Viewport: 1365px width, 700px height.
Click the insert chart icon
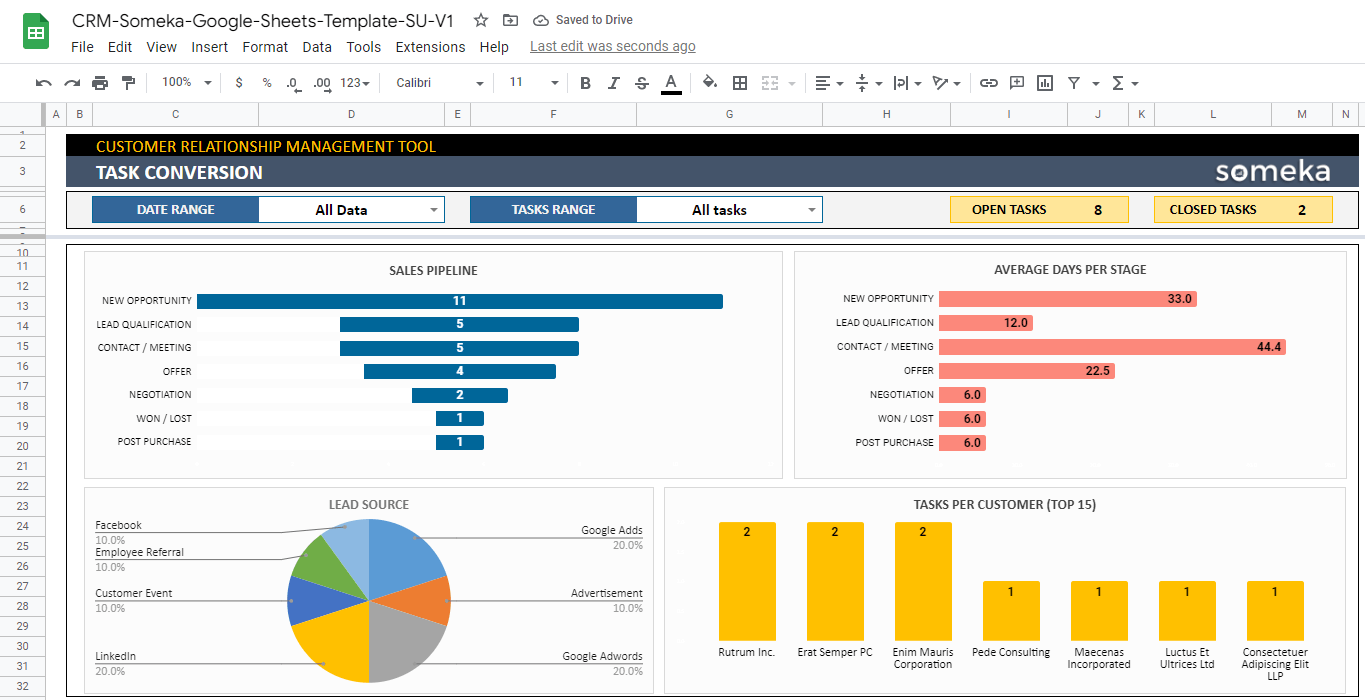[x=1045, y=83]
